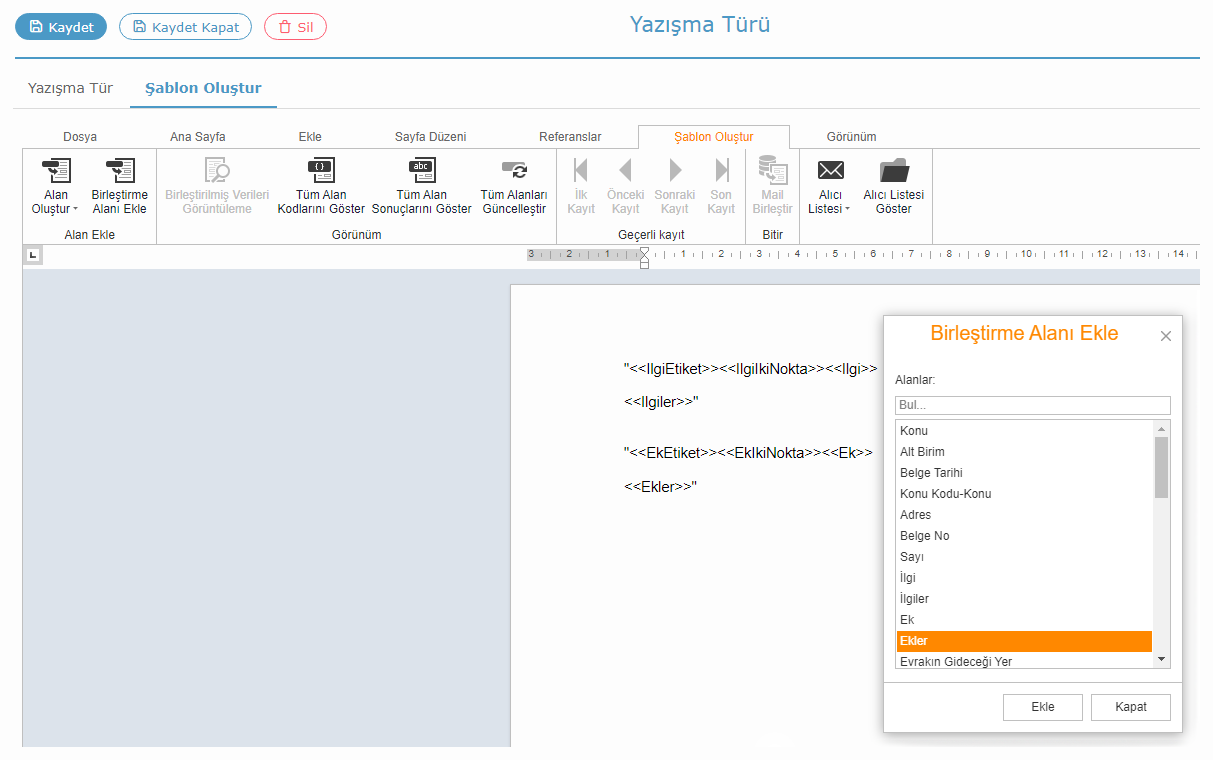Select Belge Tarihi in the fields list
Image resolution: width=1213 pixels, height=760 pixels.
[x=1025, y=473]
